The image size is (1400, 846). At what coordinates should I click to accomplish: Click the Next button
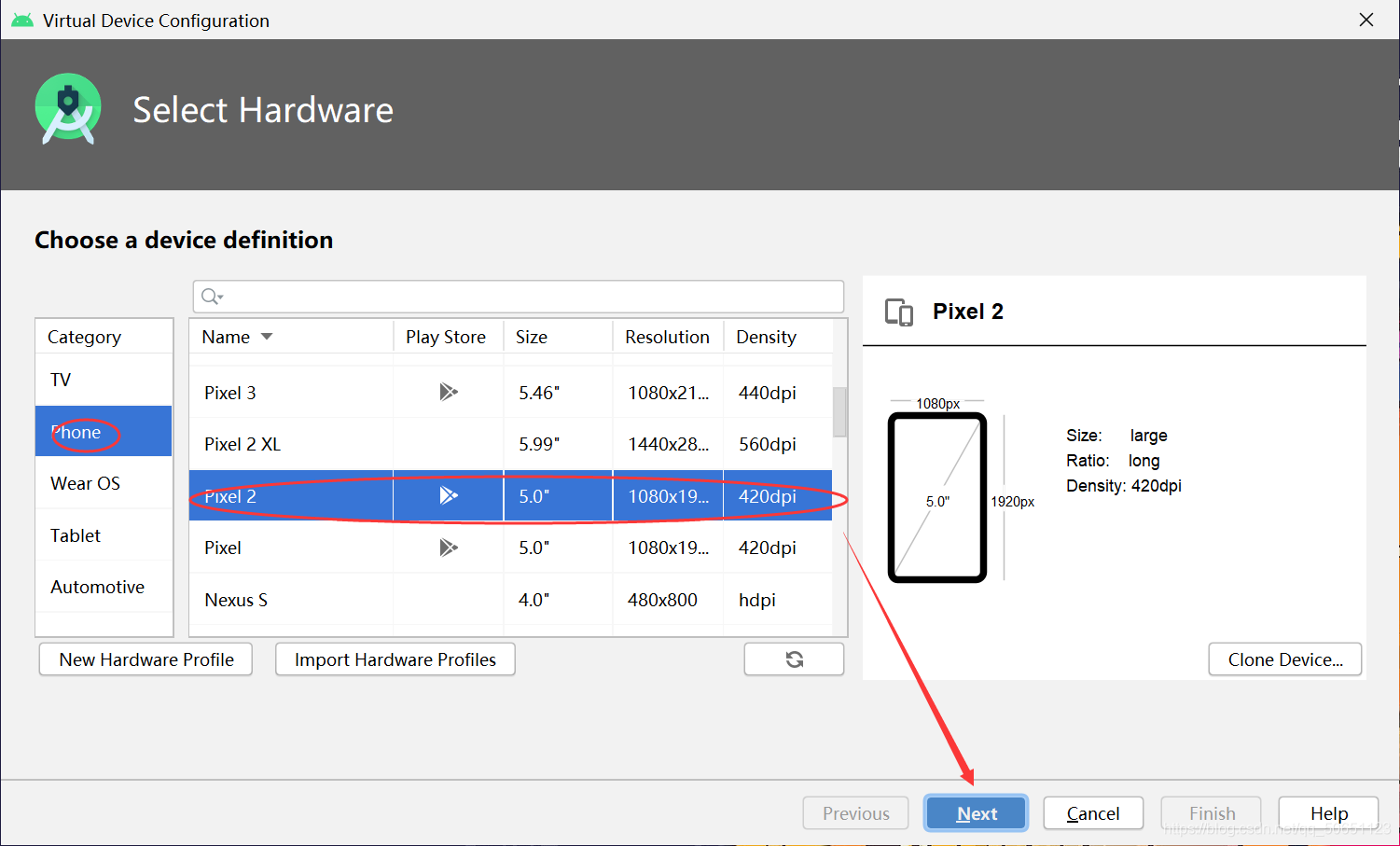[977, 813]
